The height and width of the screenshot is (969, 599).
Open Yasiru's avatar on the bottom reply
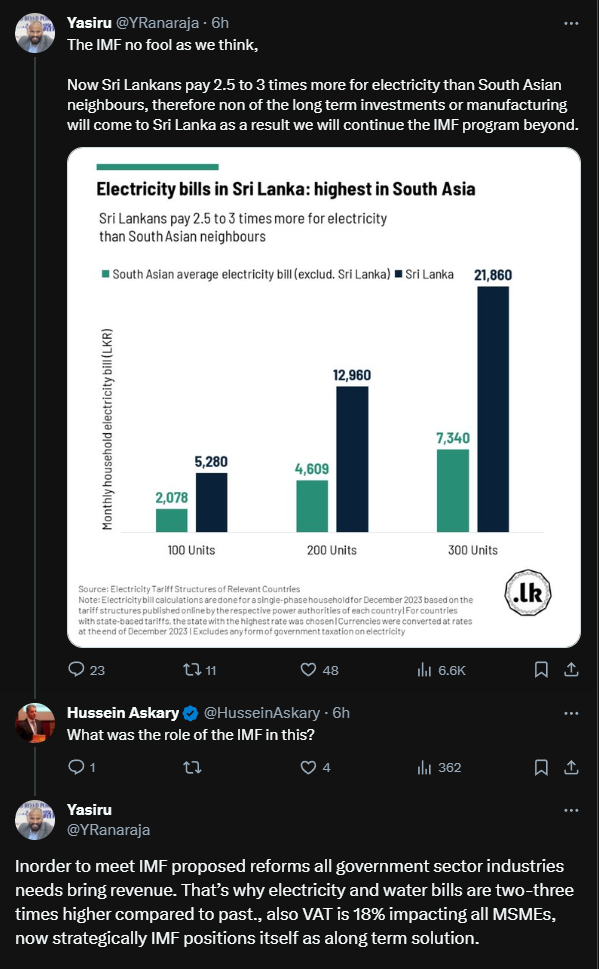click(x=35, y=820)
